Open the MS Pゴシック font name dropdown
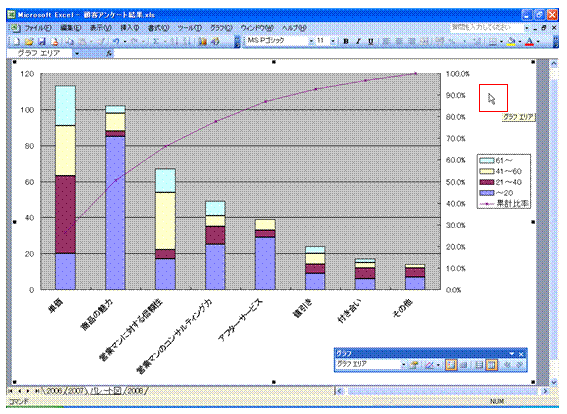The image size is (567, 414). (311, 41)
